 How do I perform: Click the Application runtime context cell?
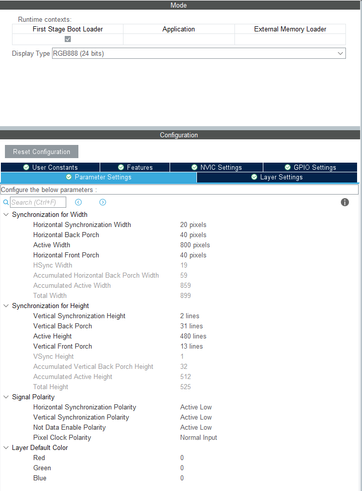pos(179,39)
